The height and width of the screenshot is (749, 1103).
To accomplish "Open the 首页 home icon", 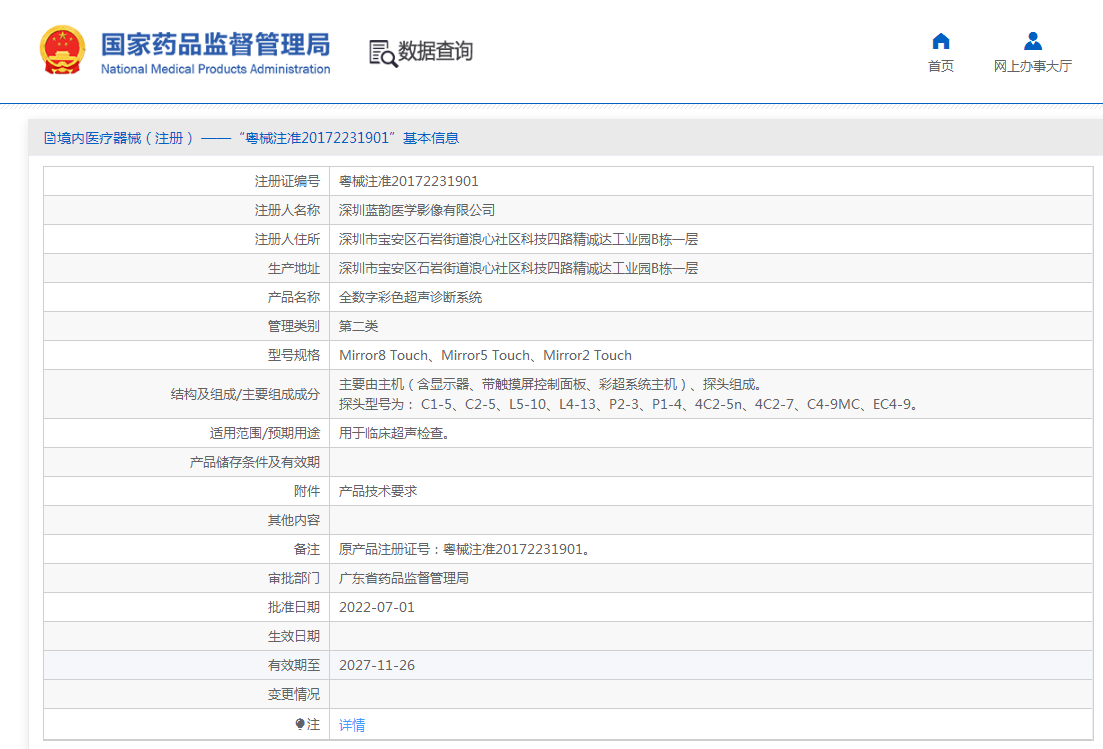I will (x=941, y=41).
